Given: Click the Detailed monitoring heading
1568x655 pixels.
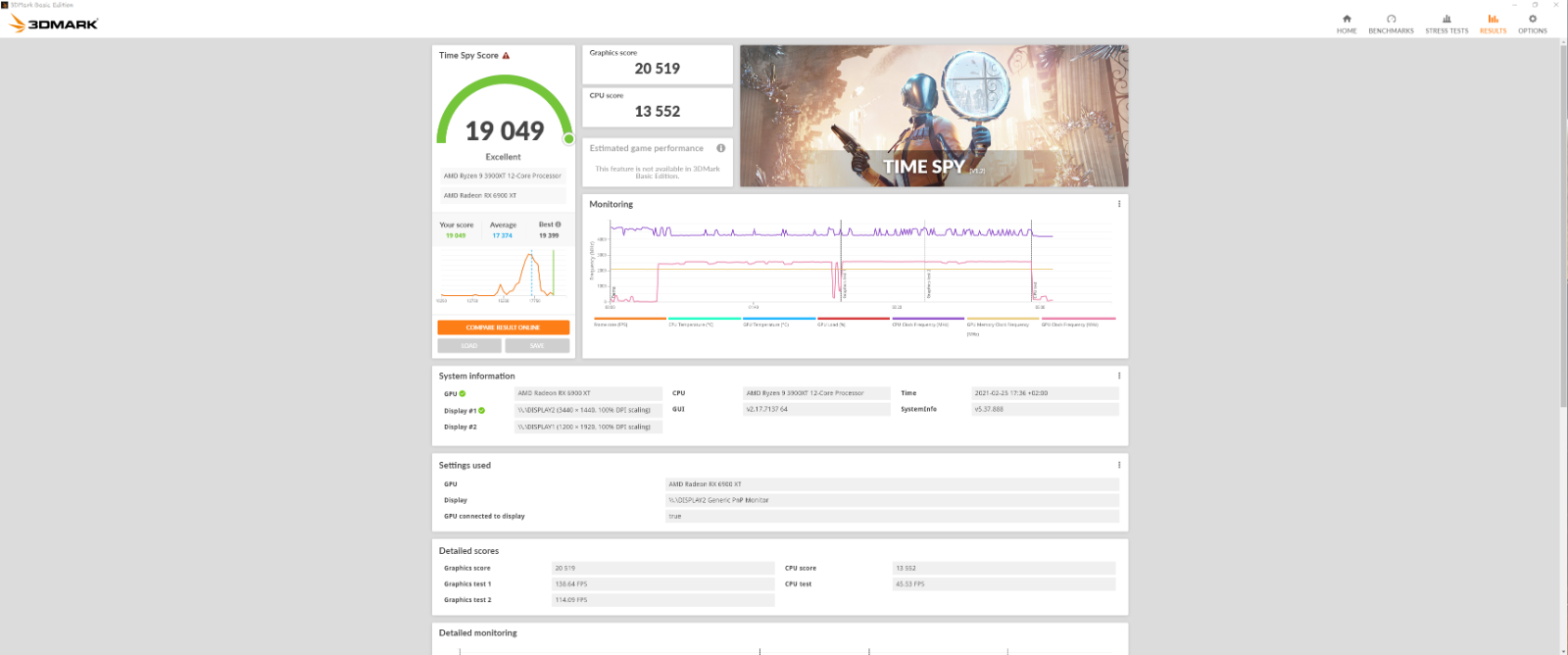Looking at the screenshot, I should click(x=477, y=633).
